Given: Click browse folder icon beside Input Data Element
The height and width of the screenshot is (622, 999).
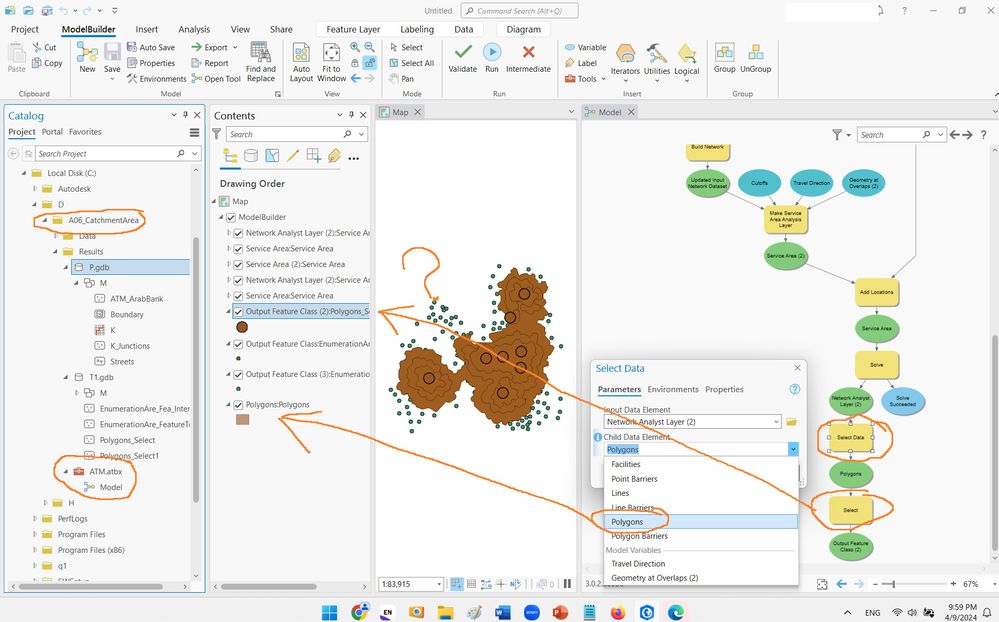Looking at the screenshot, I should 791,422.
